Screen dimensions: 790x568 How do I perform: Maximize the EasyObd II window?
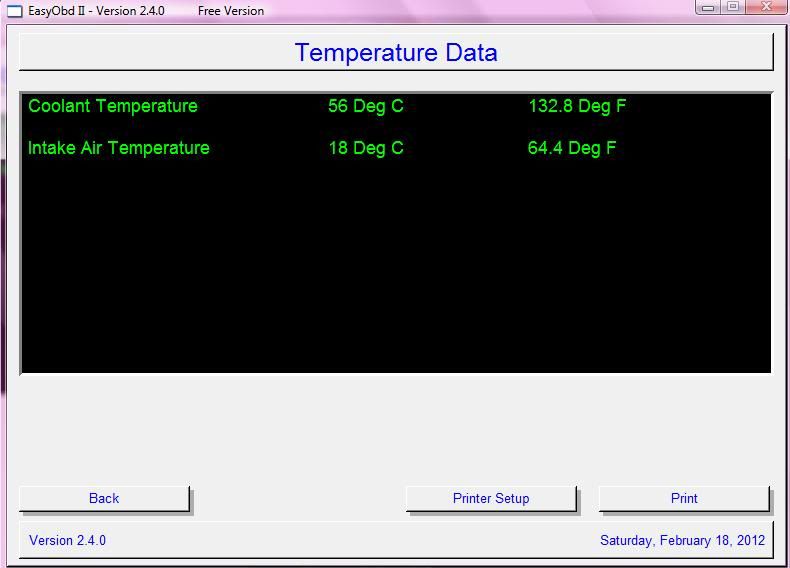click(734, 7)
